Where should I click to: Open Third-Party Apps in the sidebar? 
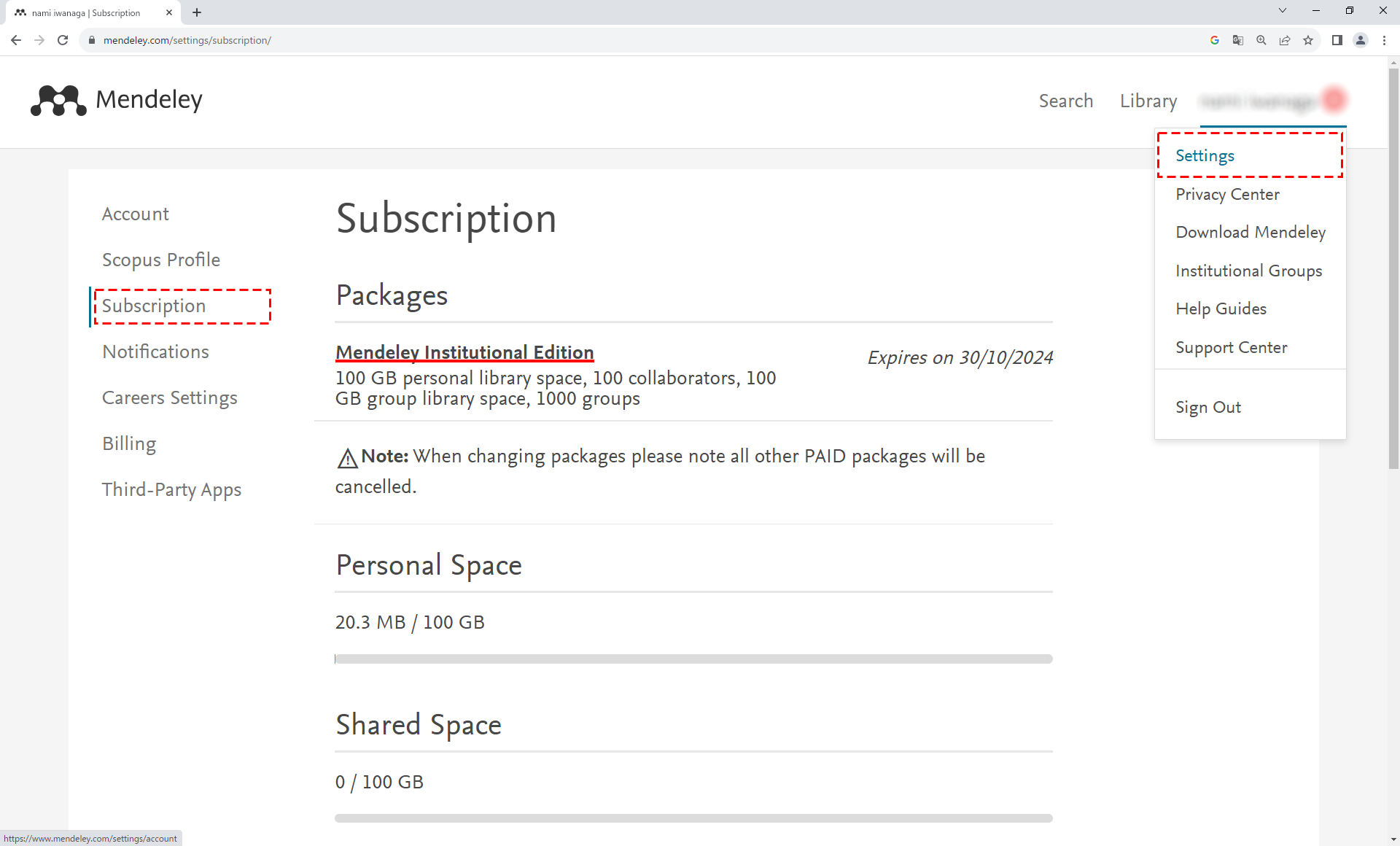pos(171,489)
